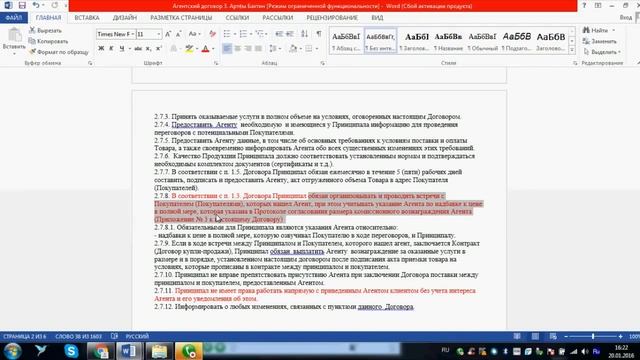Screen dimensions: 640x360
Task: Open ribbon display options icon
Action: 598,5
